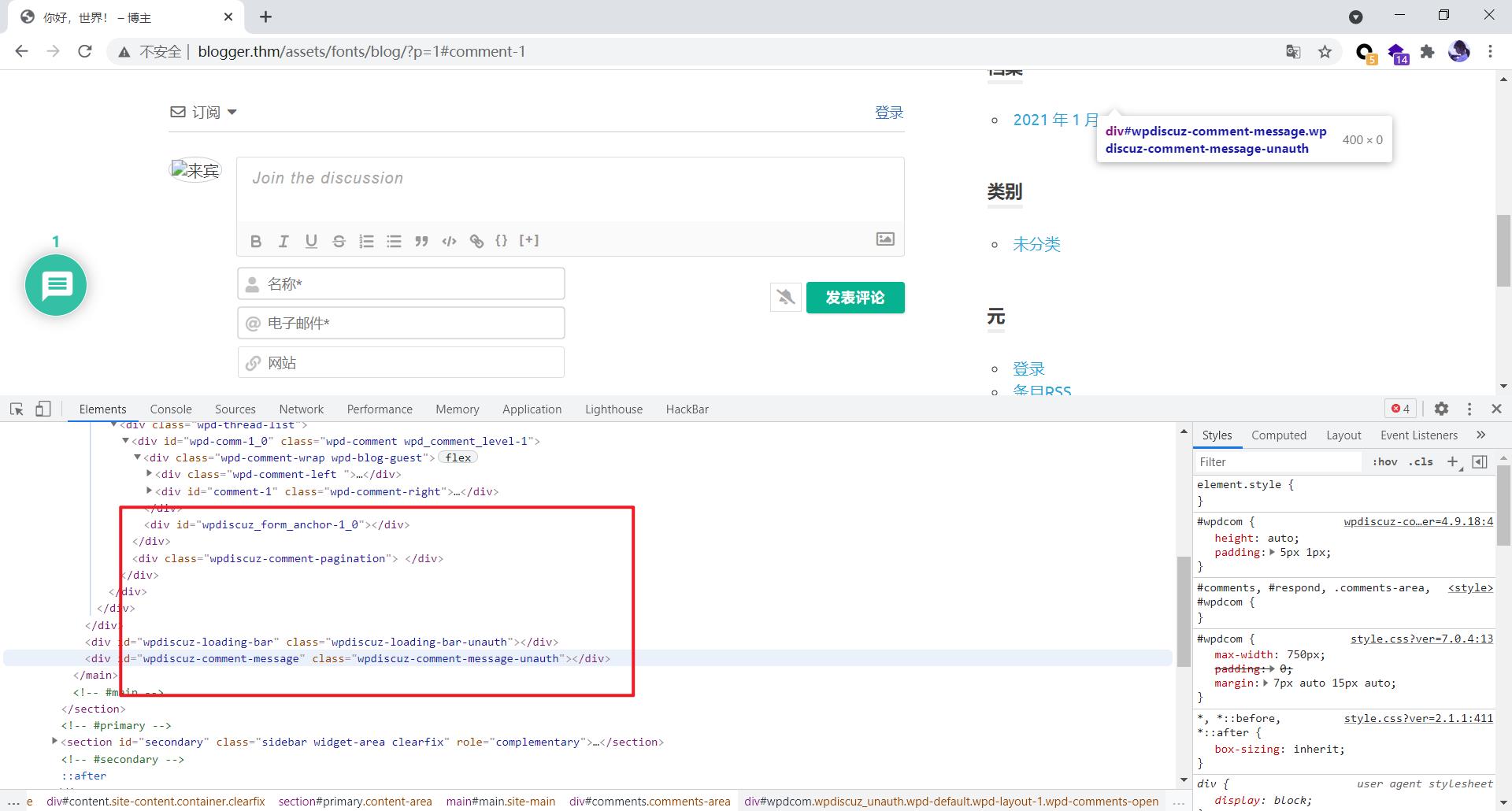
Task: Toggle element state with :hov
Action: (1384, 462)
